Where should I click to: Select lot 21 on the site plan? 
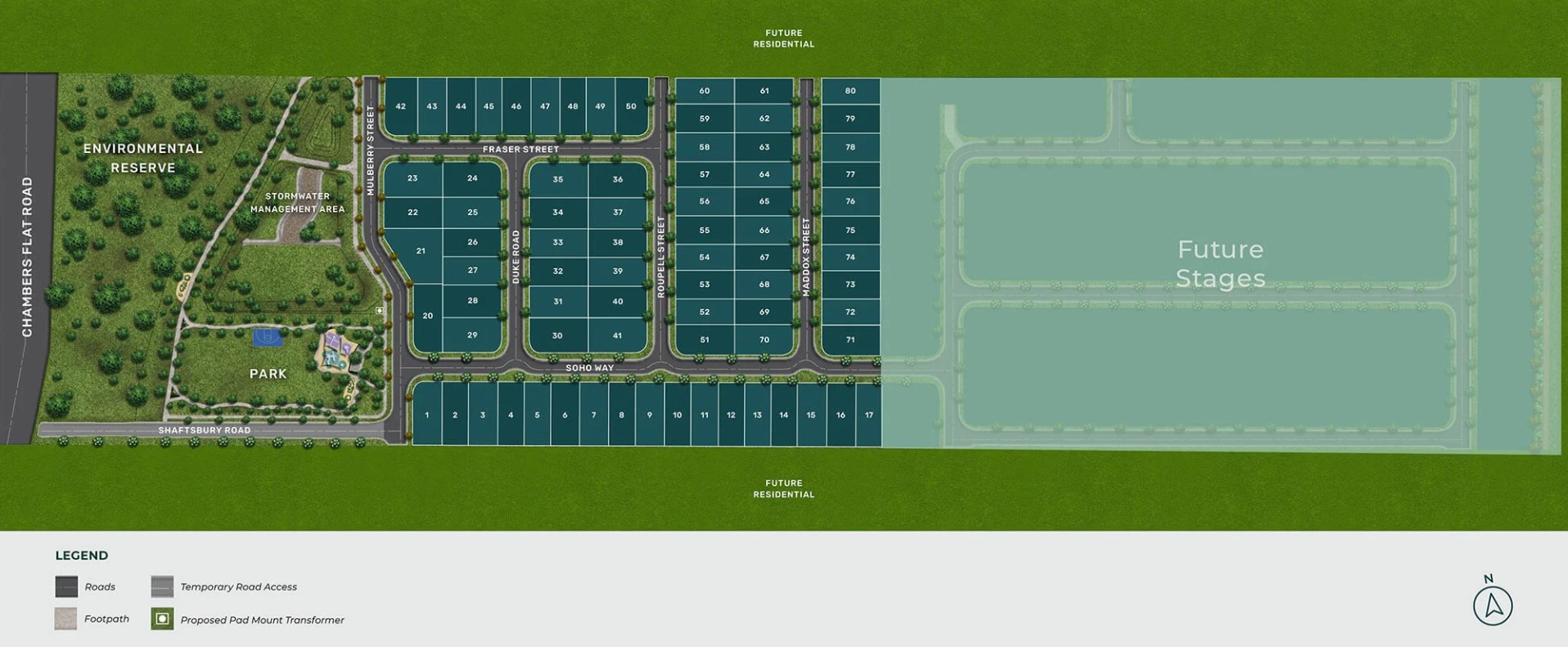point(420,251)
